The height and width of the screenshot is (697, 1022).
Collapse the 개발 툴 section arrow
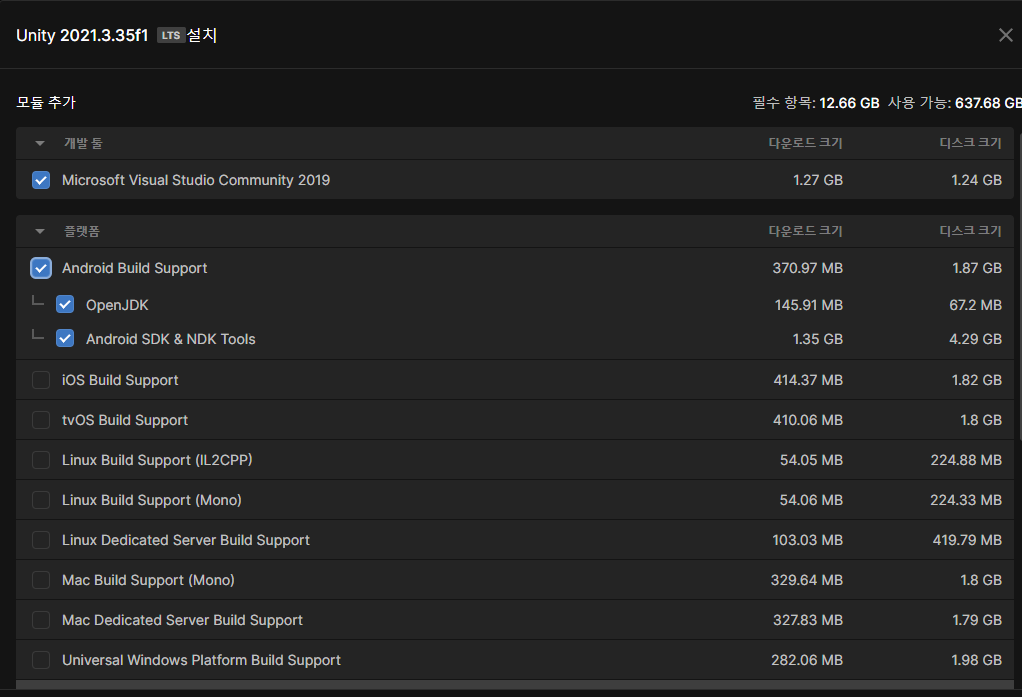40,143
